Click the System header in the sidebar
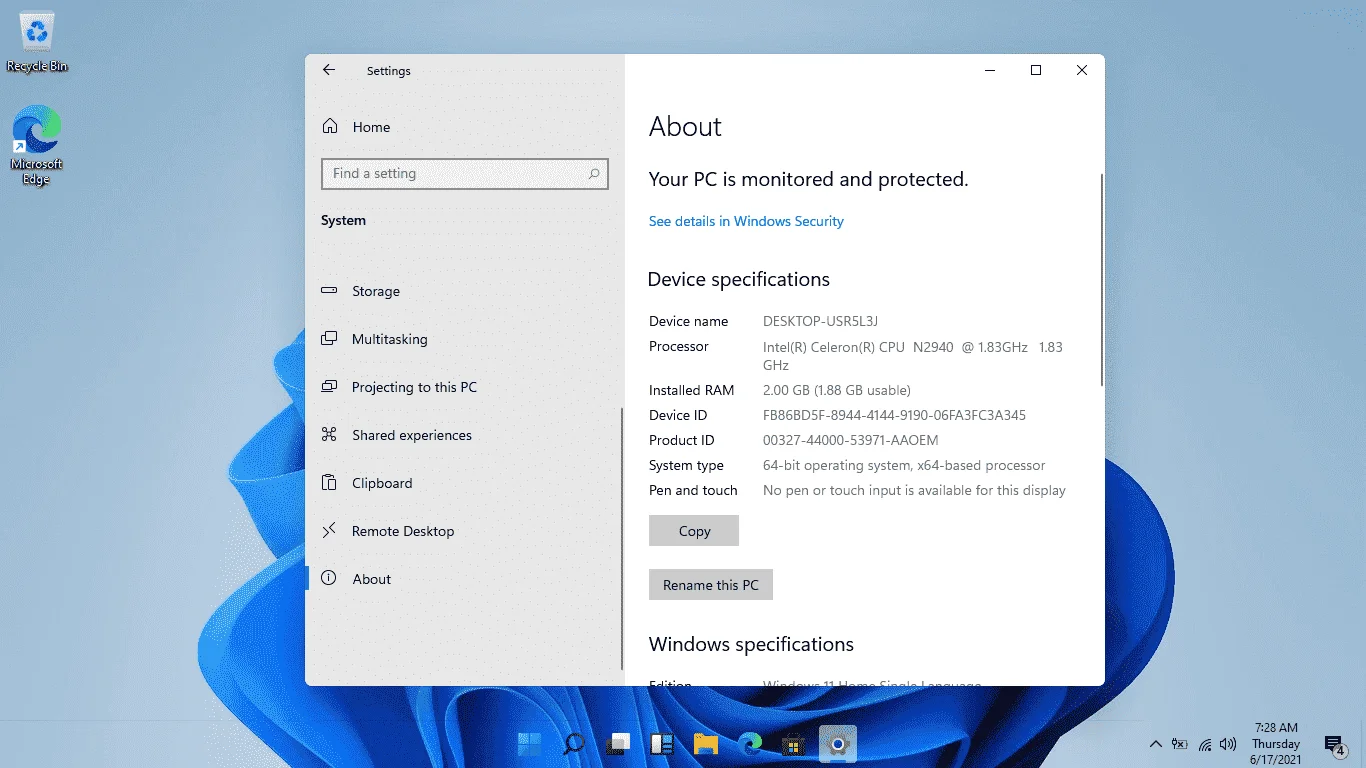The width and height of the screenshot is (1366, 768). pyautogui.click(x=343, y=220)
